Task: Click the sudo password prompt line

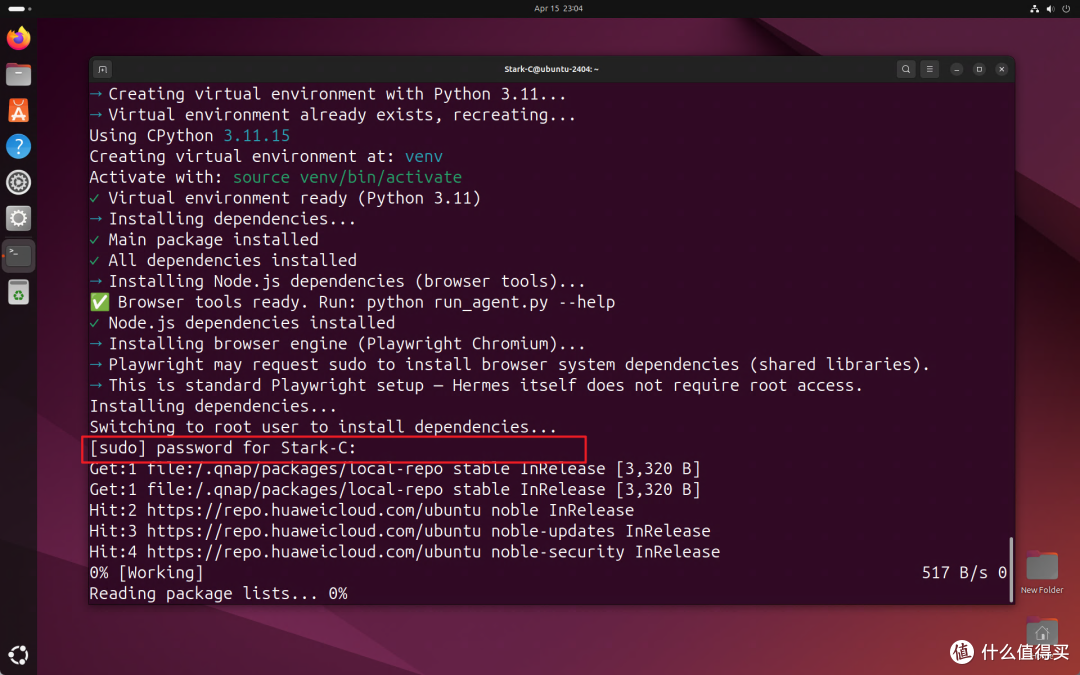Action: coord(223,448)
